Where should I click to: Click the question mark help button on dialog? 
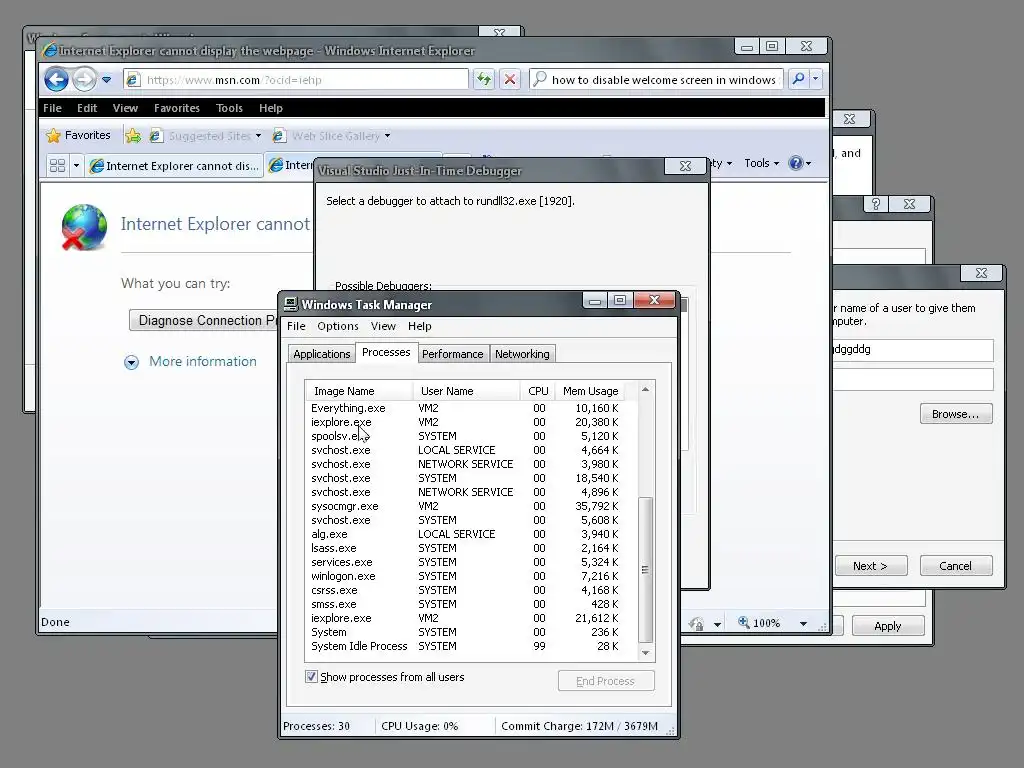(876, 204)
